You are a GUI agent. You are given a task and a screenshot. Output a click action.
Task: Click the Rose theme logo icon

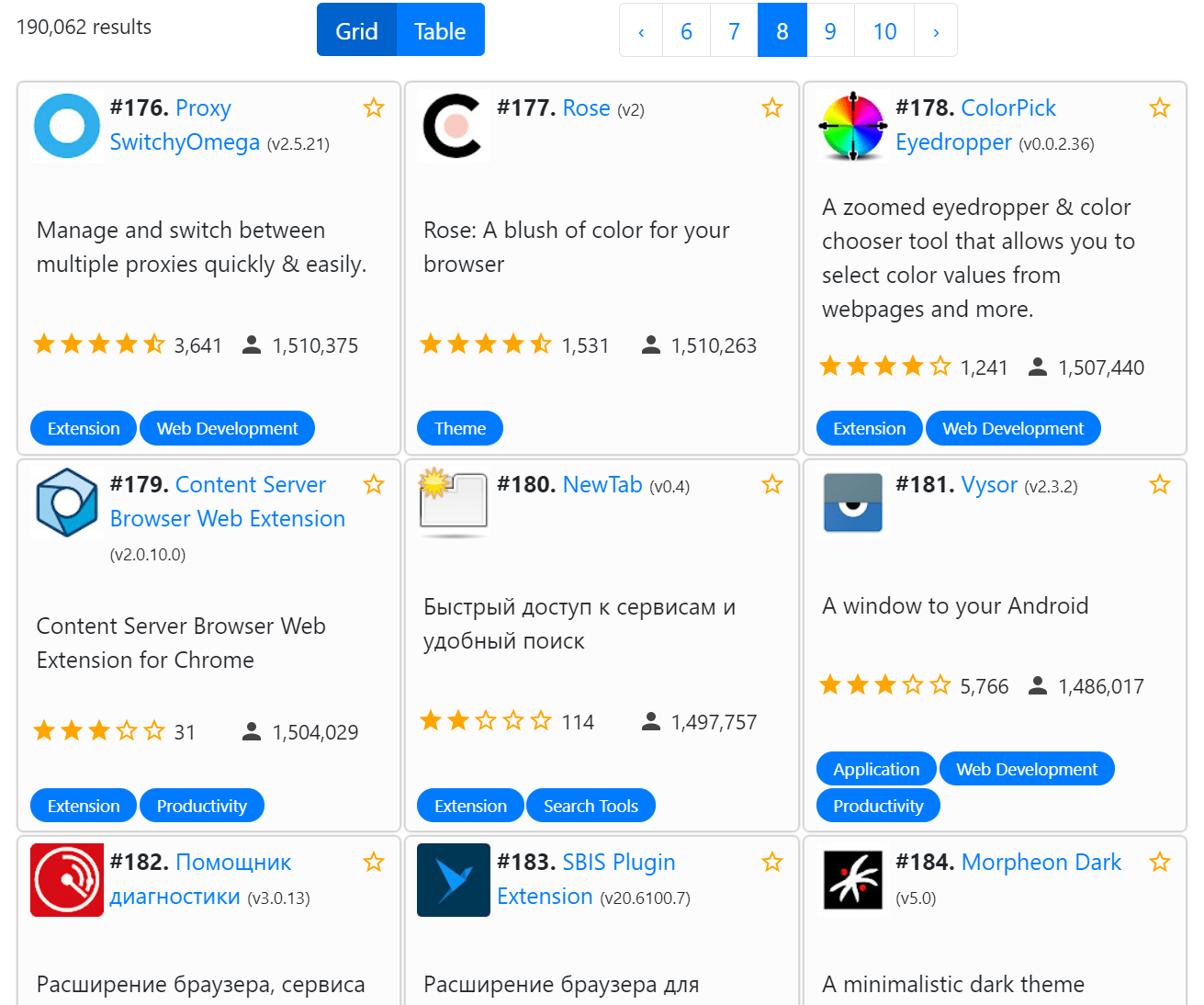click(x=454, y=126)
